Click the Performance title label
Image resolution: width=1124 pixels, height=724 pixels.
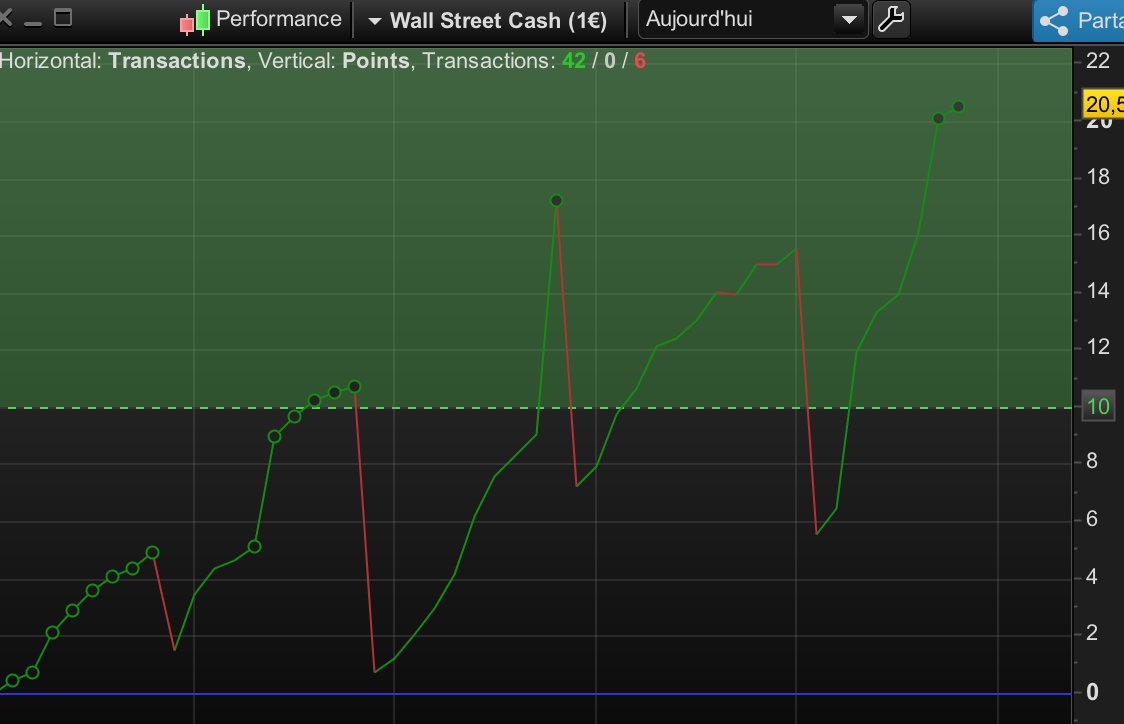(x=278, y=19)
